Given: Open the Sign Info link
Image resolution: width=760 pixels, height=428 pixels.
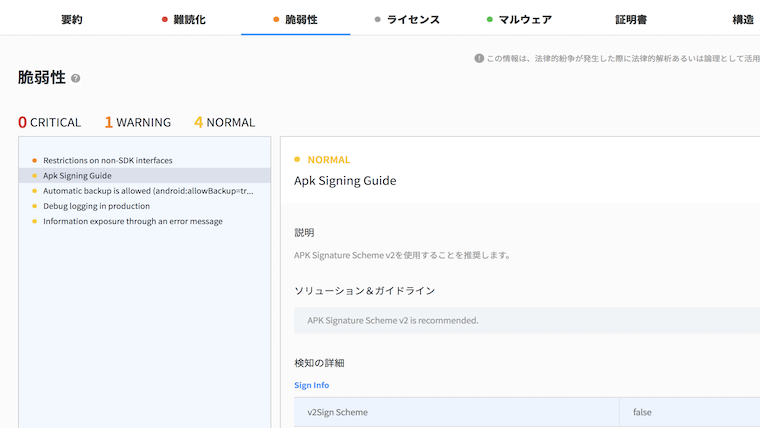Looking at the screenshot, I should click(312, 385).
